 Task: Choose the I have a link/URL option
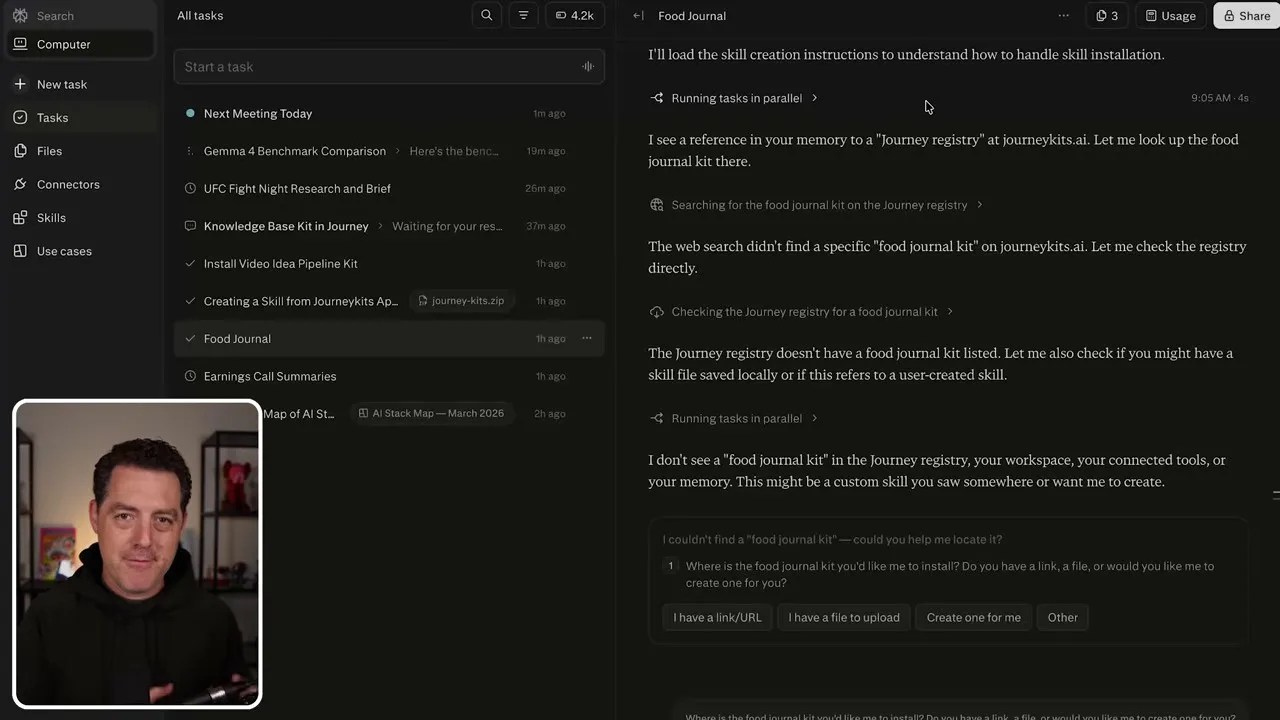[x=717, y=617]
